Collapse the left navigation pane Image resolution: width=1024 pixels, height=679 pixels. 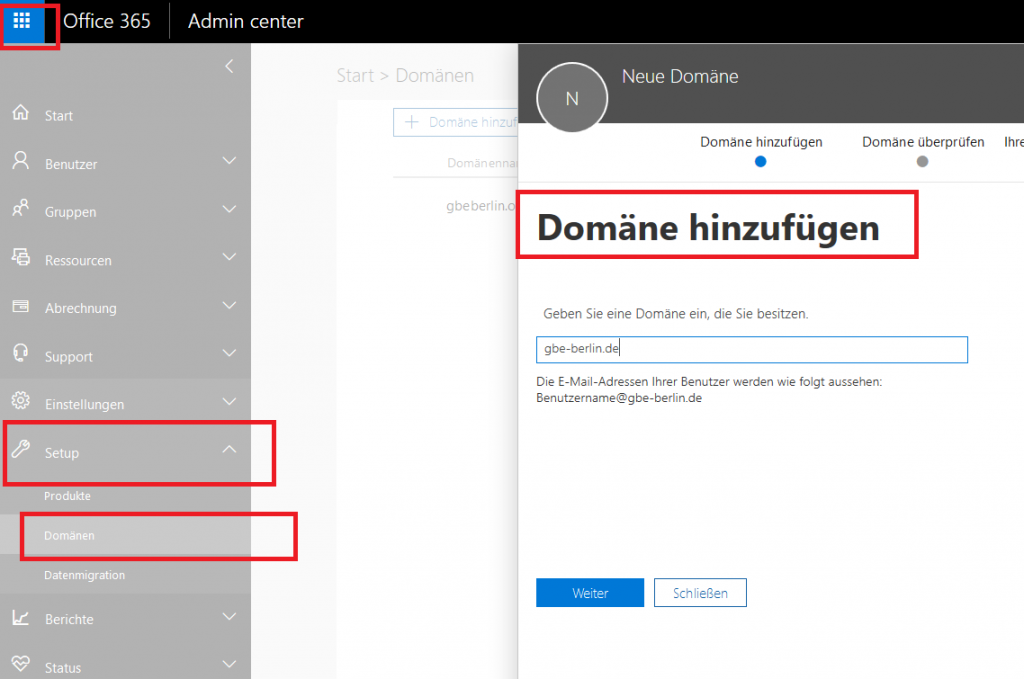(228, 66)
